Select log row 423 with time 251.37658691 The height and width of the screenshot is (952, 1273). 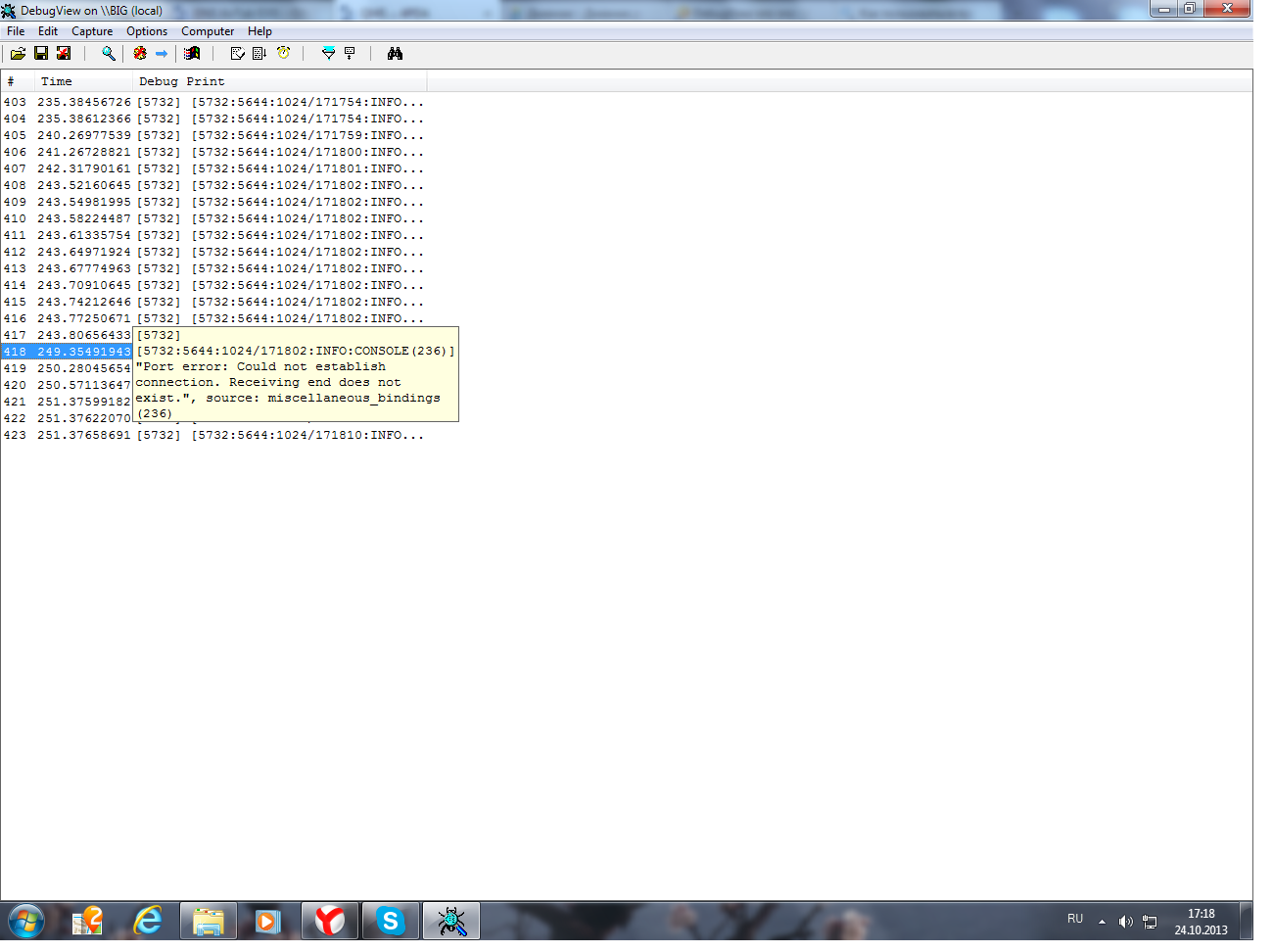[214, 435]
